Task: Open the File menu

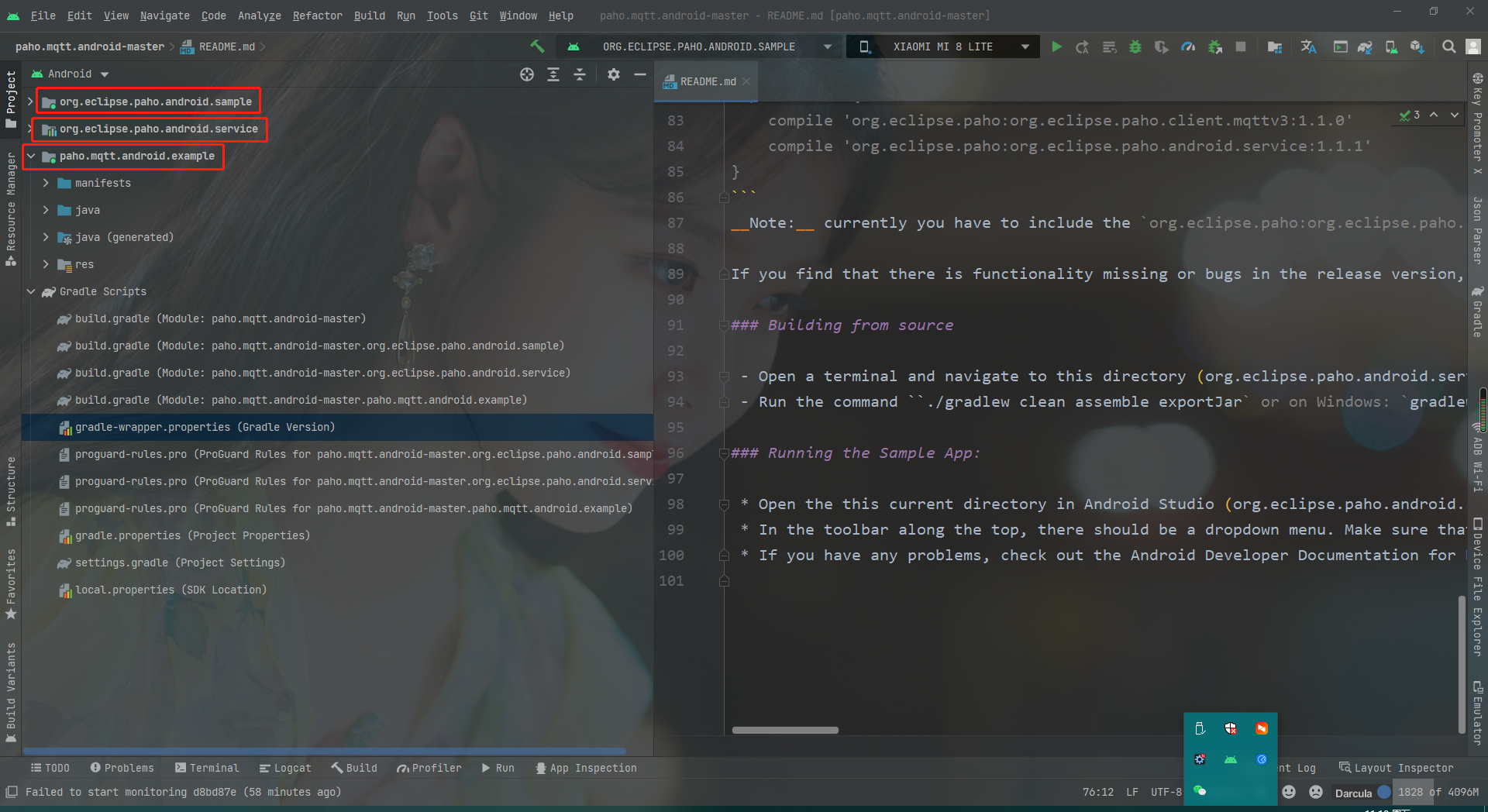Action: (x=43, y=15)
